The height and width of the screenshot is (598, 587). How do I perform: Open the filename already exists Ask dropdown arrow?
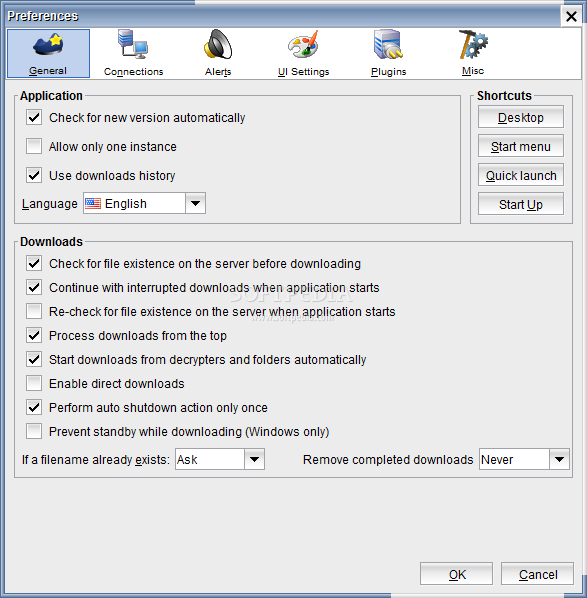click(254, 459)
